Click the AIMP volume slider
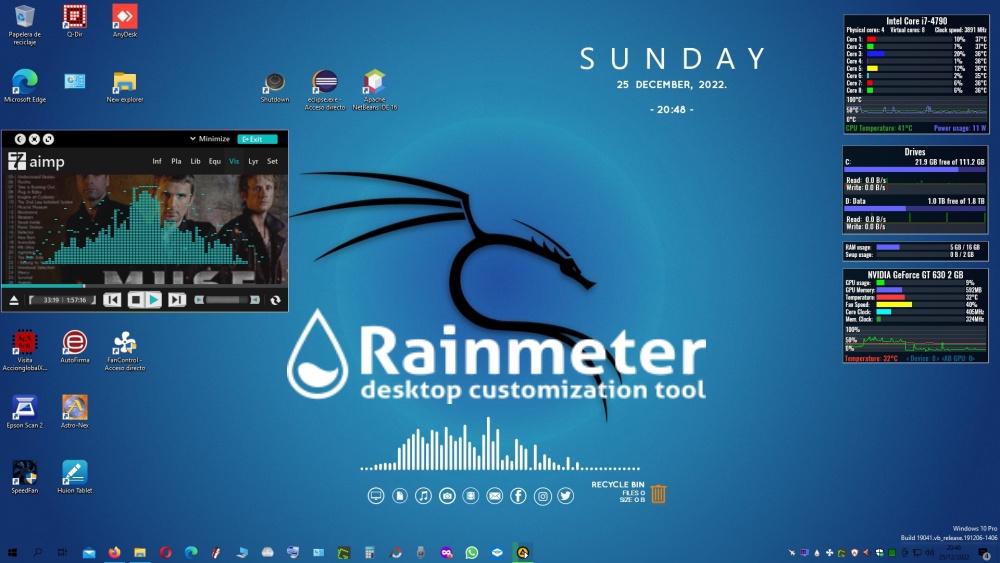This screenshot has height=563, width=1000. tap(227, 300)
